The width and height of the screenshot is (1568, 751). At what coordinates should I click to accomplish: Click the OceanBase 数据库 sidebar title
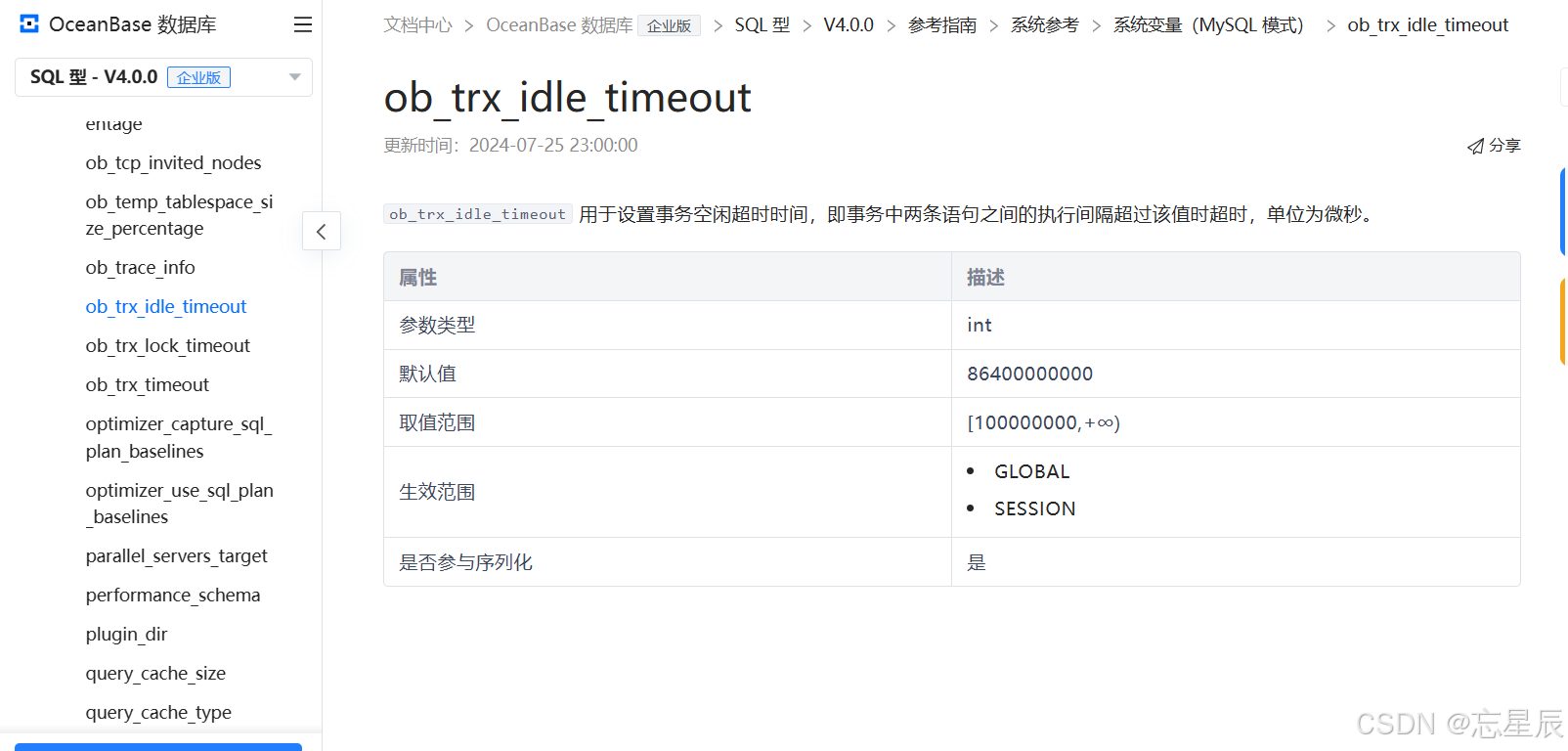pos(132,24)
